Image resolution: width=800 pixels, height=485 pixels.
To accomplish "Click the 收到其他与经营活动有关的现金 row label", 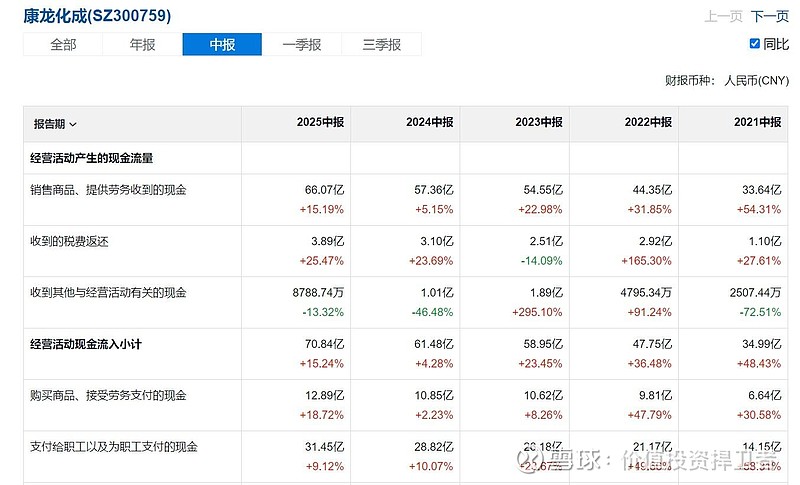I will coord(108,293).
